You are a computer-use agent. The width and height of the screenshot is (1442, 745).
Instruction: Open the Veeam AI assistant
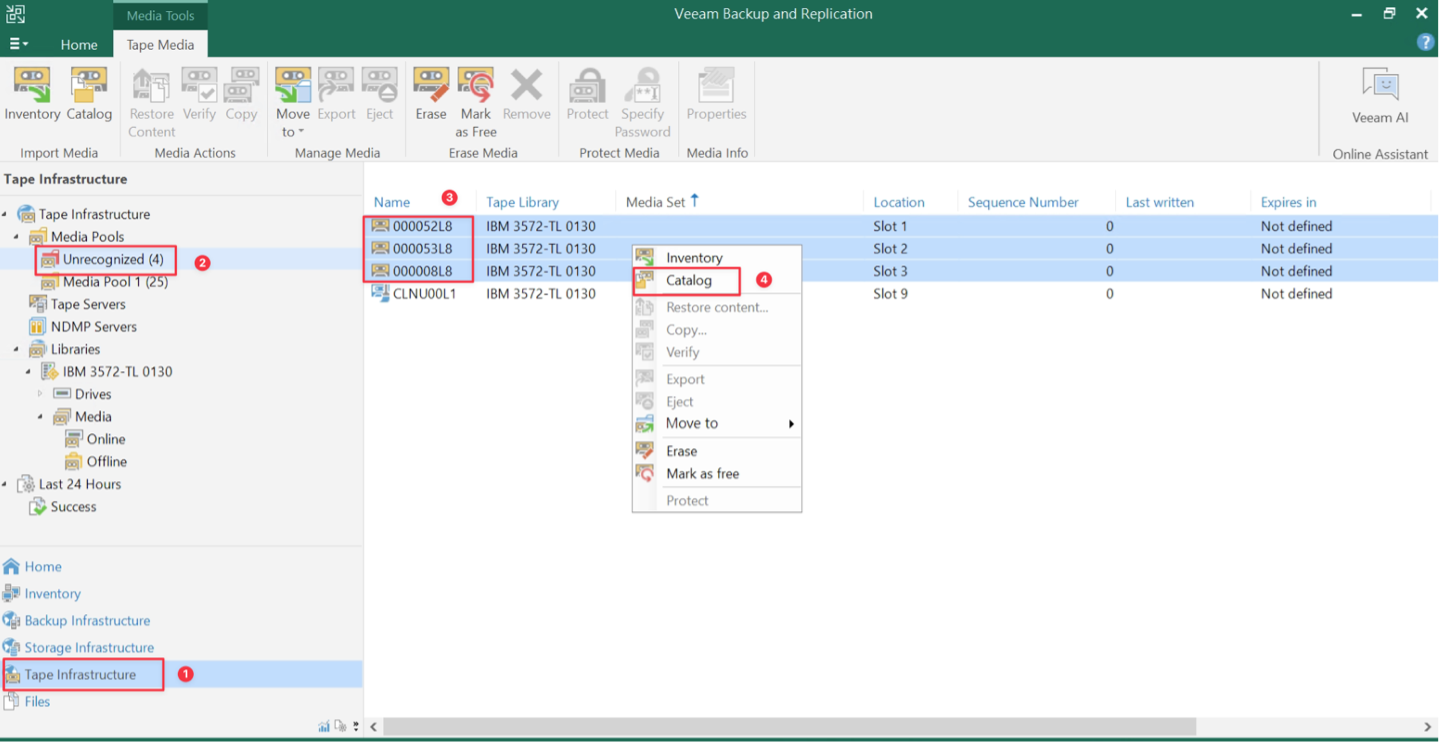coord(1380,97)
